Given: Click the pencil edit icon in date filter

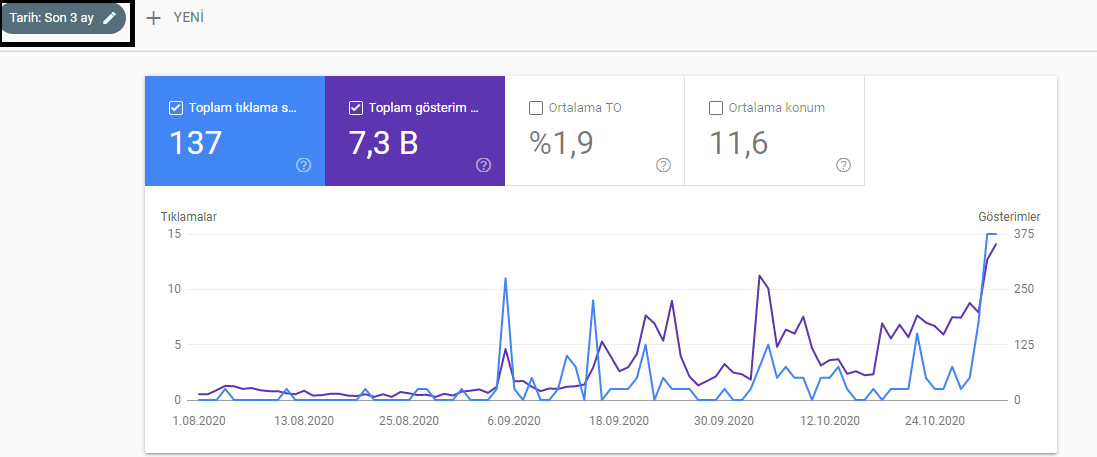Looking at the screenshot, I should coord(110,18).
